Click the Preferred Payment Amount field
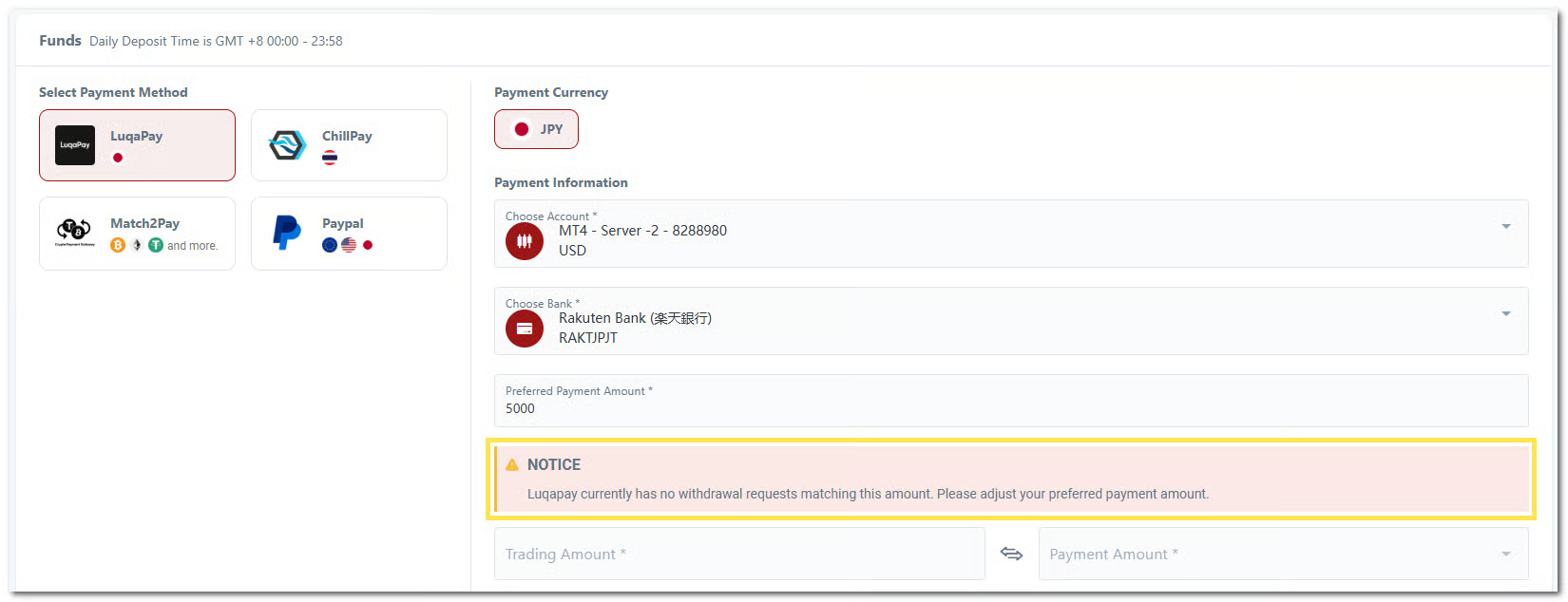Screen dimensions: 1568x602 [1010, 408]
